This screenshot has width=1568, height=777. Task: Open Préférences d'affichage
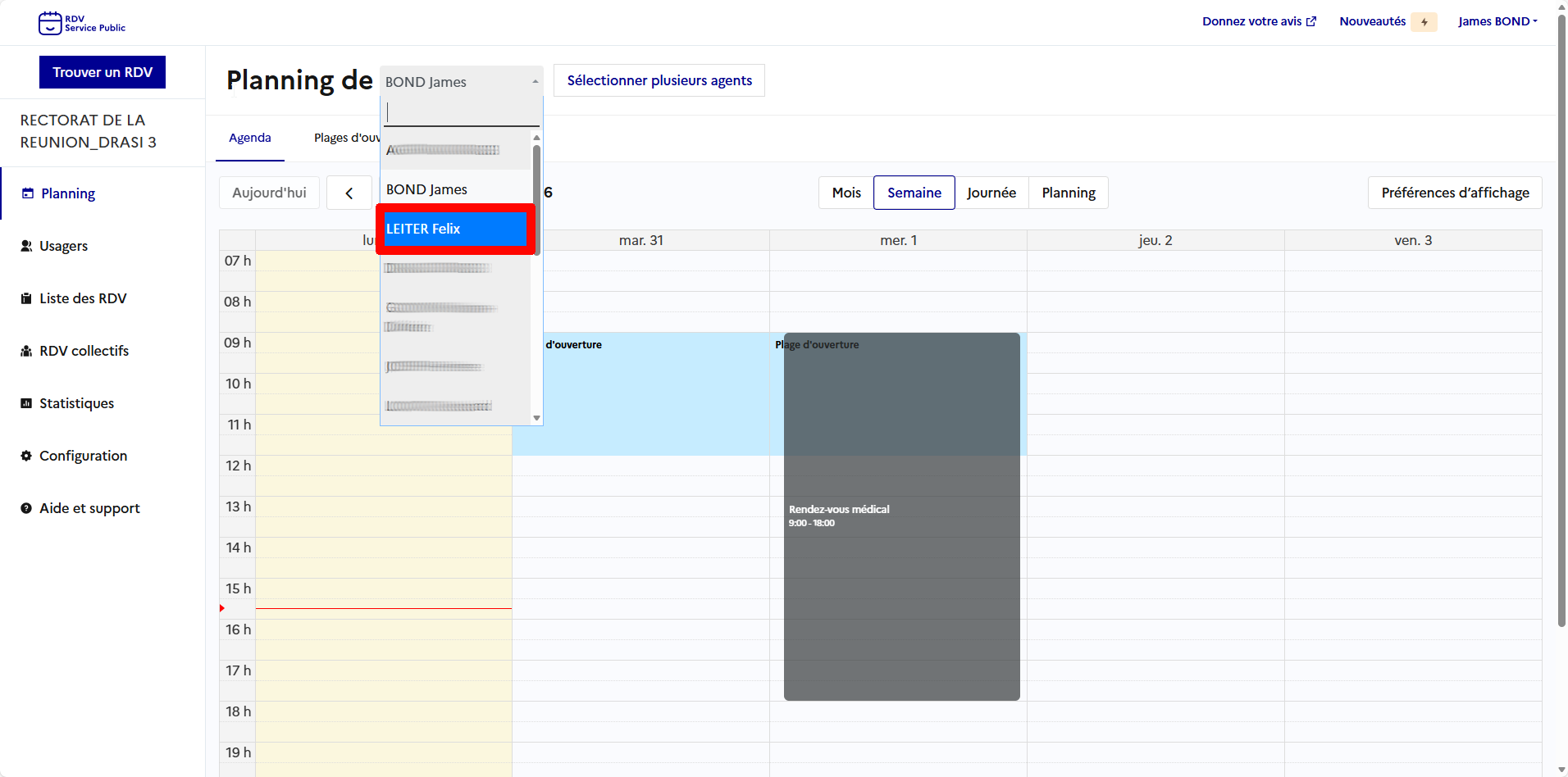(x=1455, y=193)
